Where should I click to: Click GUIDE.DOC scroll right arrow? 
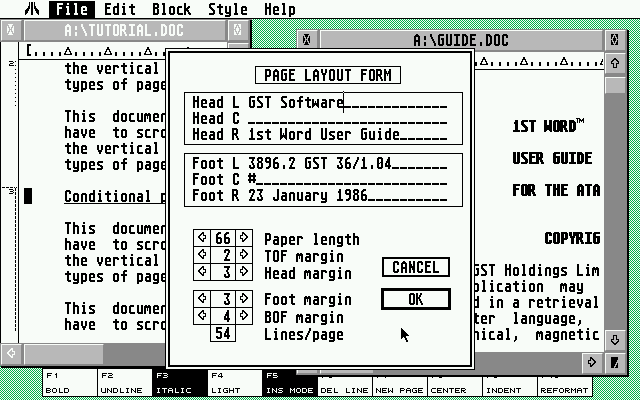pos(592,362)
